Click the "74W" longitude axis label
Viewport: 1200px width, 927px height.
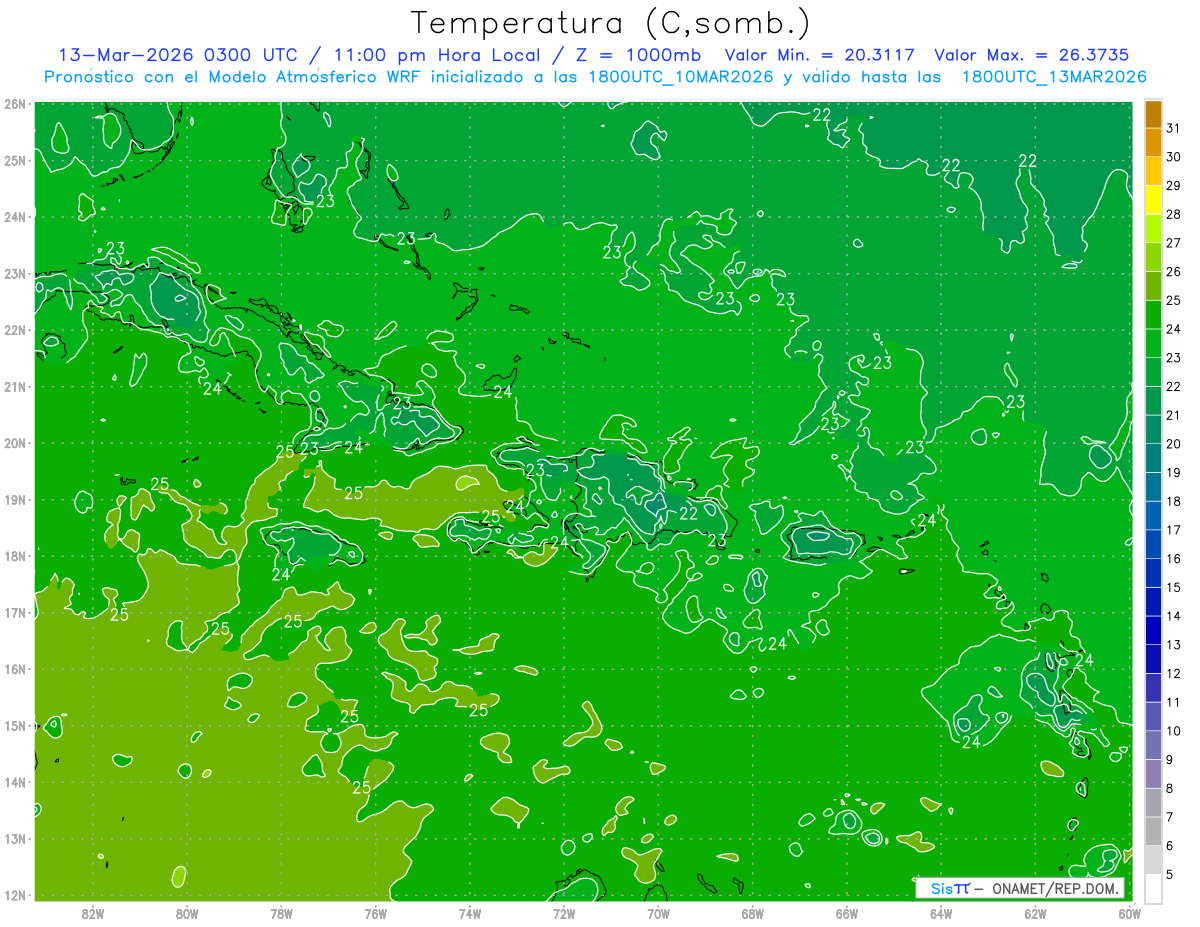(469, 913)
